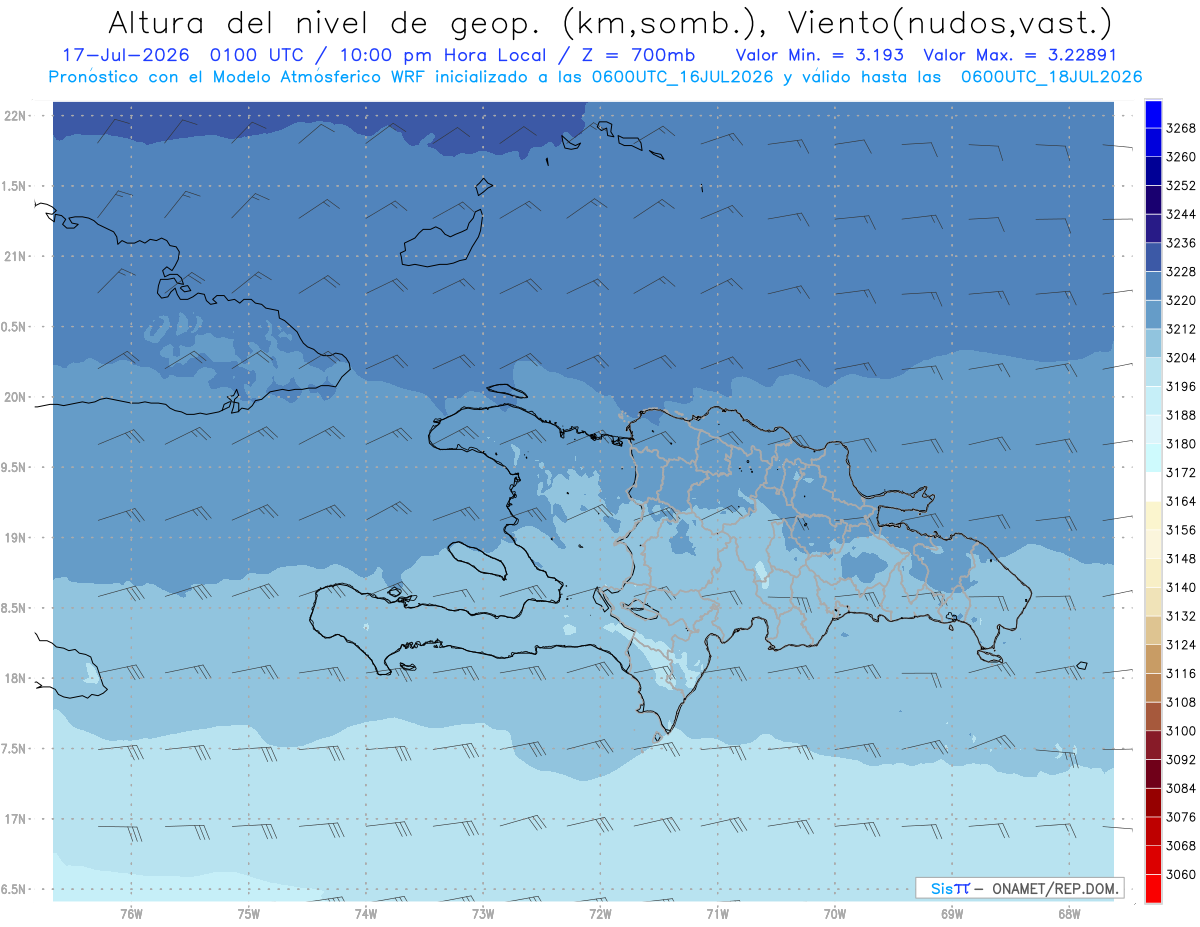Screen dimensions: 1200x927
Task: Click the 6.5N latitude label
Action: click(14, 889)
